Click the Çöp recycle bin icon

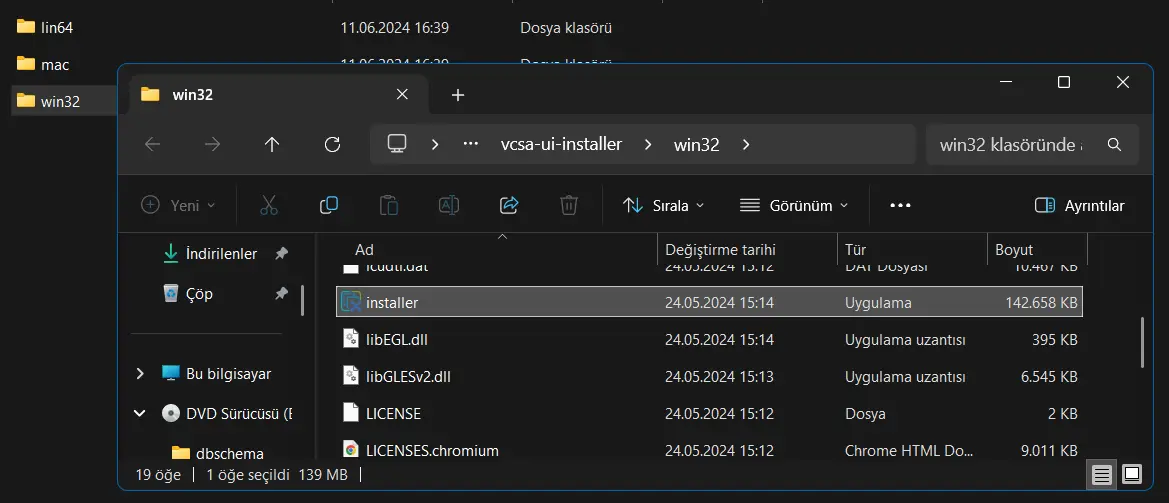click(171, 294)
